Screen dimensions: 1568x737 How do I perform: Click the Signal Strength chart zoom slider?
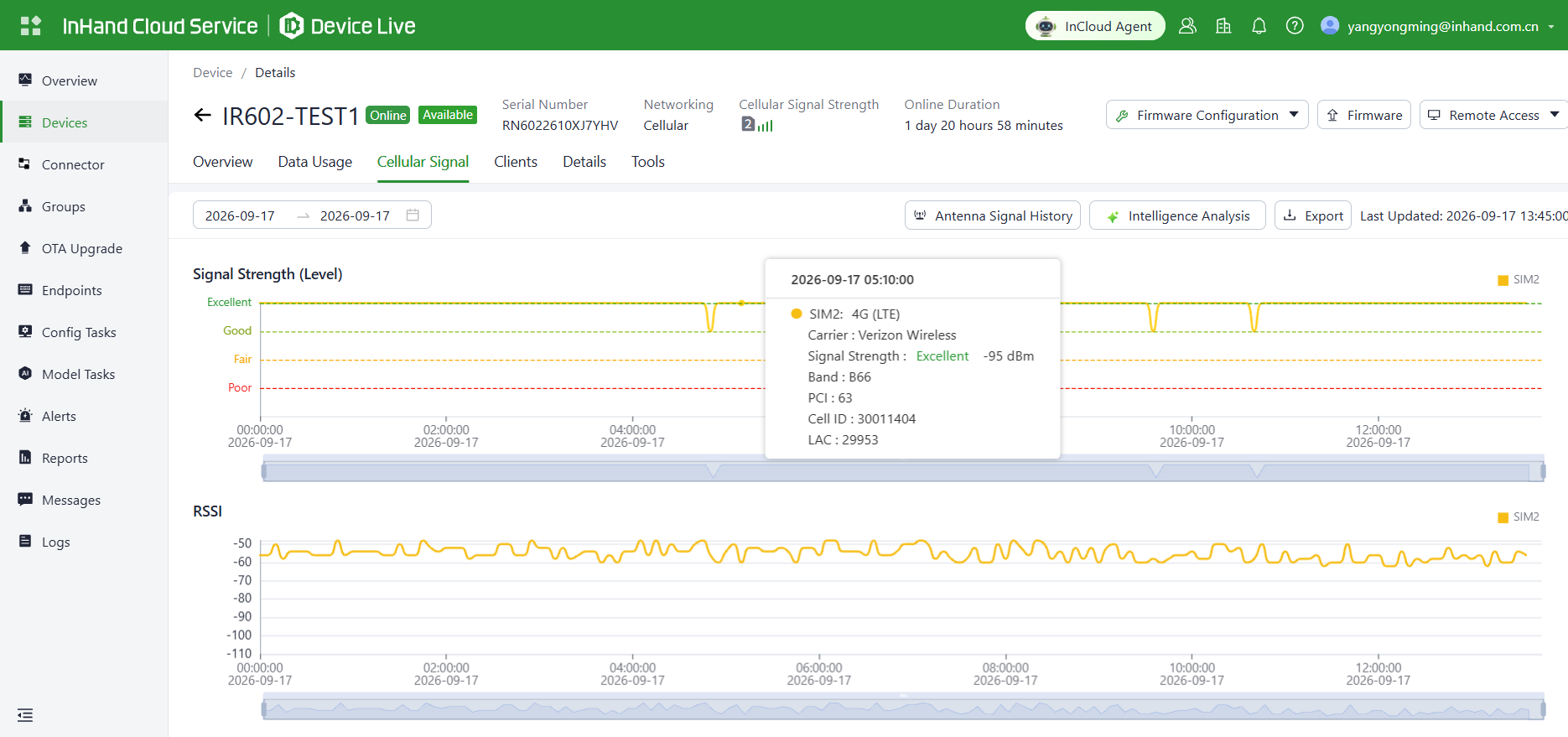(x=903, y=471)
